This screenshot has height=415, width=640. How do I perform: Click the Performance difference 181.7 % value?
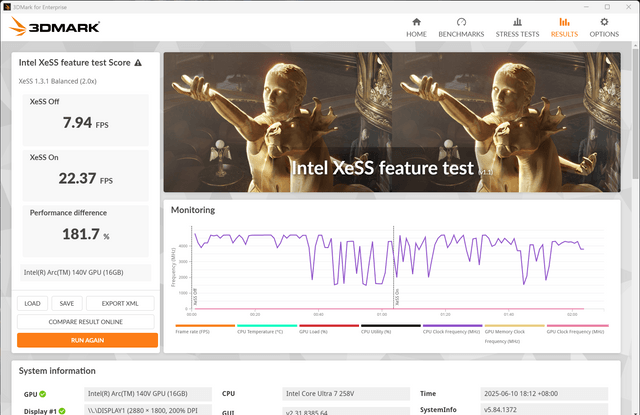coord(85,234)
